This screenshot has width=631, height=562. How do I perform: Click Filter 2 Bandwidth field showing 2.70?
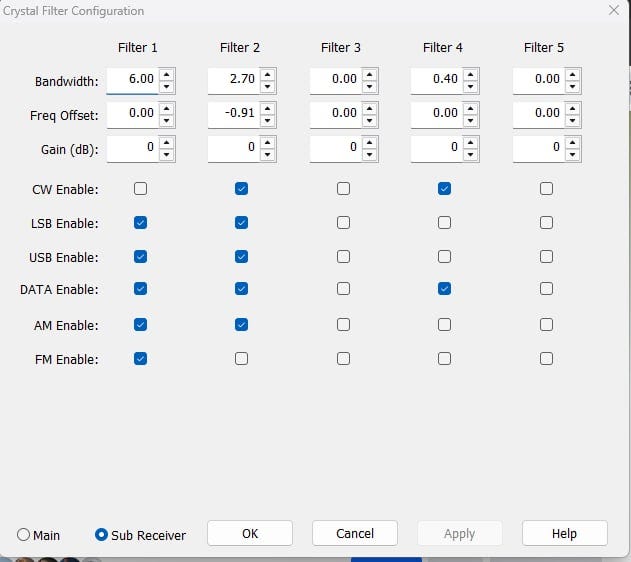coord(234,80)
